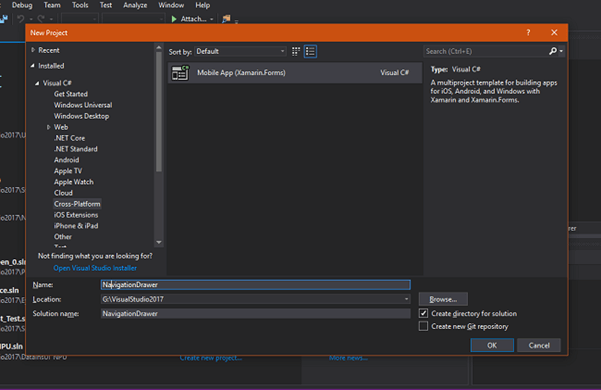Select Get Started category
Screen dimensions: 601x390
click(x=71, y=94)
